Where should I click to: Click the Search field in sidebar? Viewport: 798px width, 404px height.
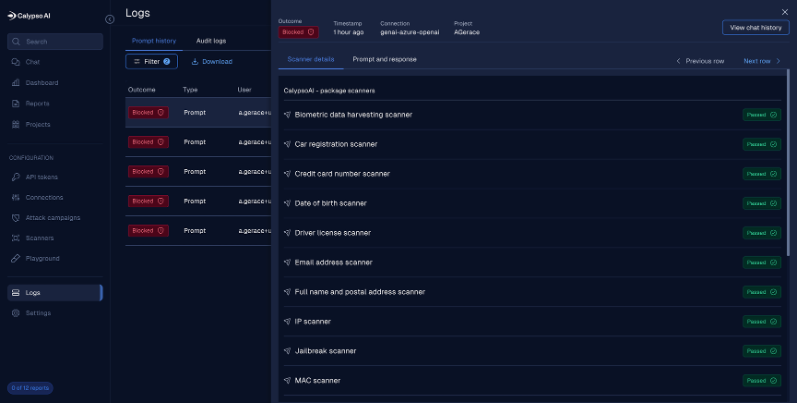pyautogui.click(x=55, y=42)
